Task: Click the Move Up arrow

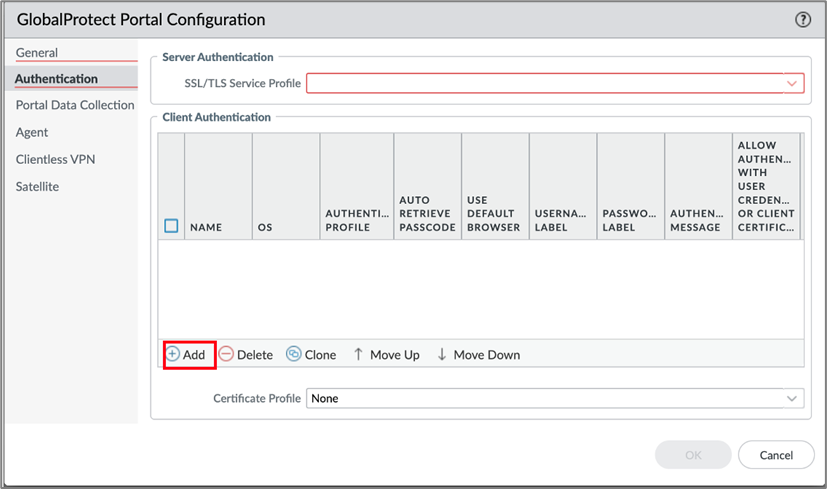Action: tap(358, 354)
